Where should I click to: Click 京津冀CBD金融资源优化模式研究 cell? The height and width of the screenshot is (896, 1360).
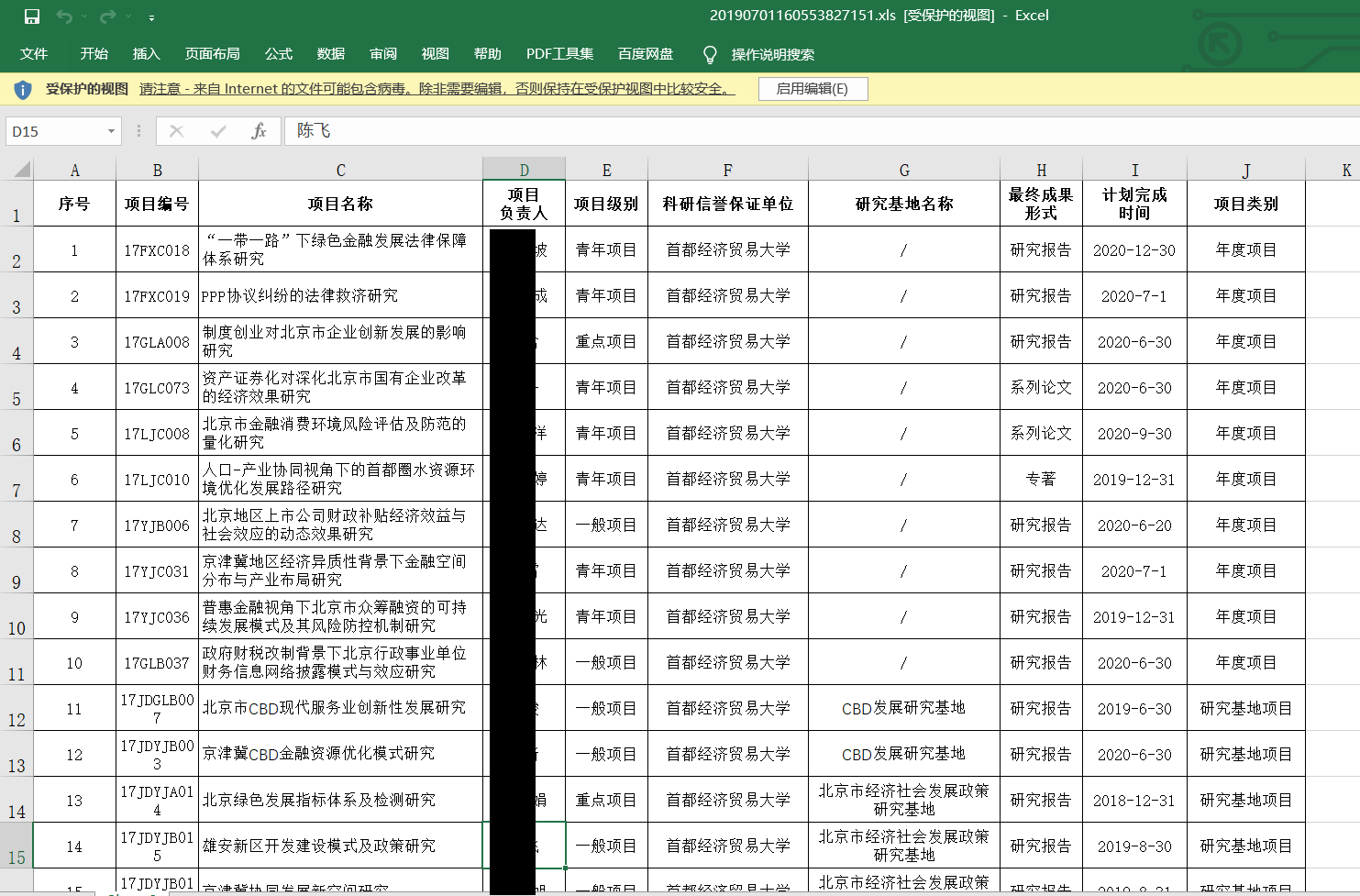pyautogui.click(x=340, y=754)
